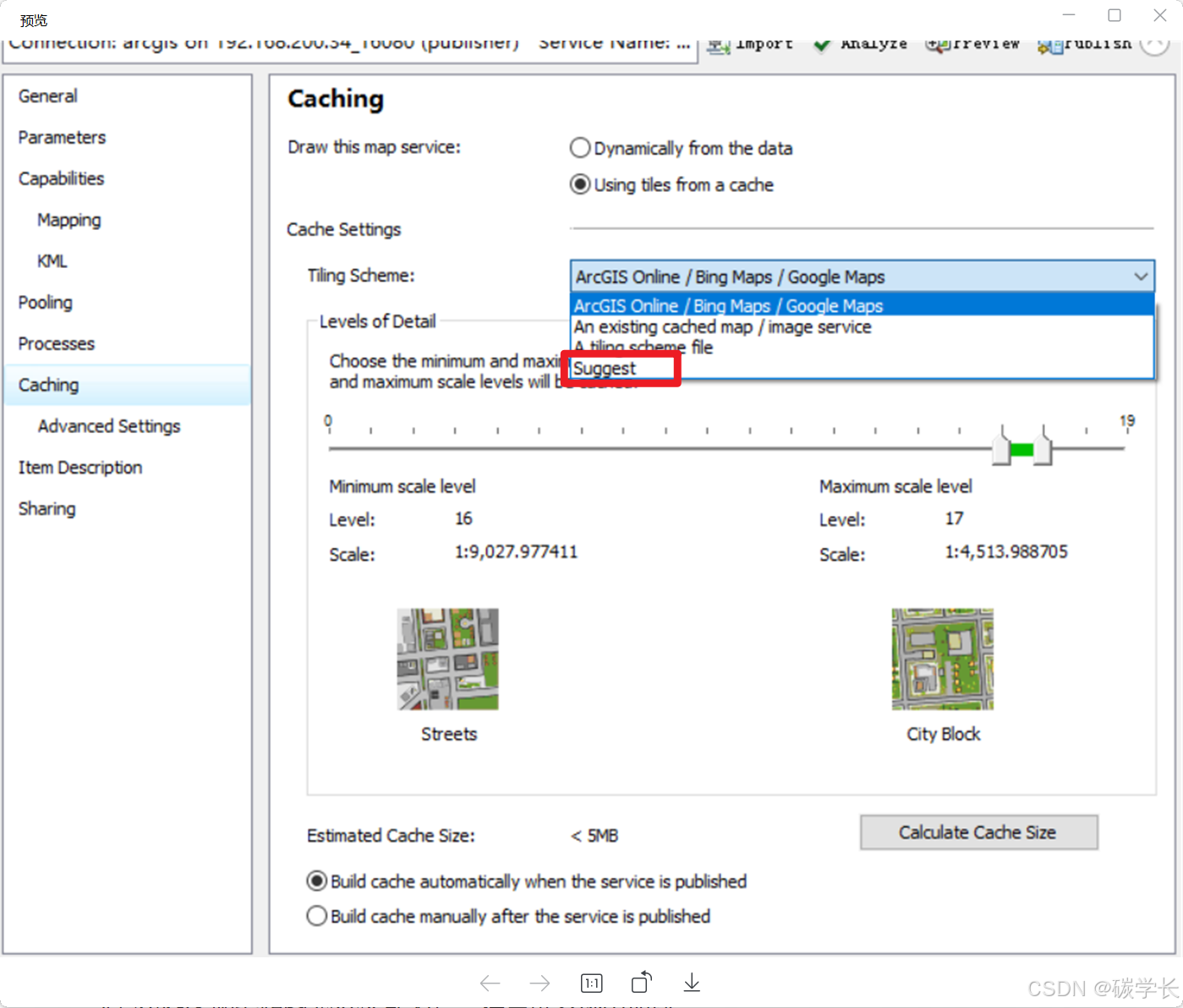The height and width of the screenshot is (1008, 1183).
Task: Select Using tiles from a cache
Action: [580, 184]
